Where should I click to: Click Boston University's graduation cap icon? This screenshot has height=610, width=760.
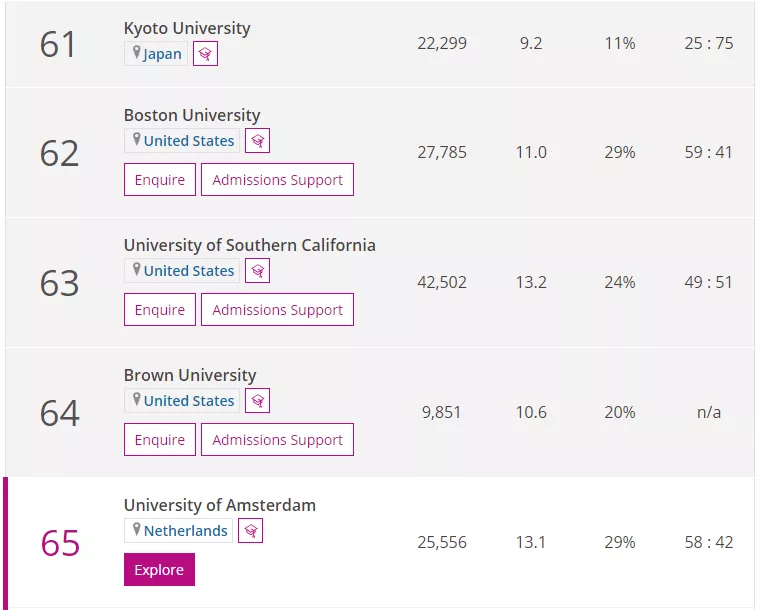pos(257,141)
